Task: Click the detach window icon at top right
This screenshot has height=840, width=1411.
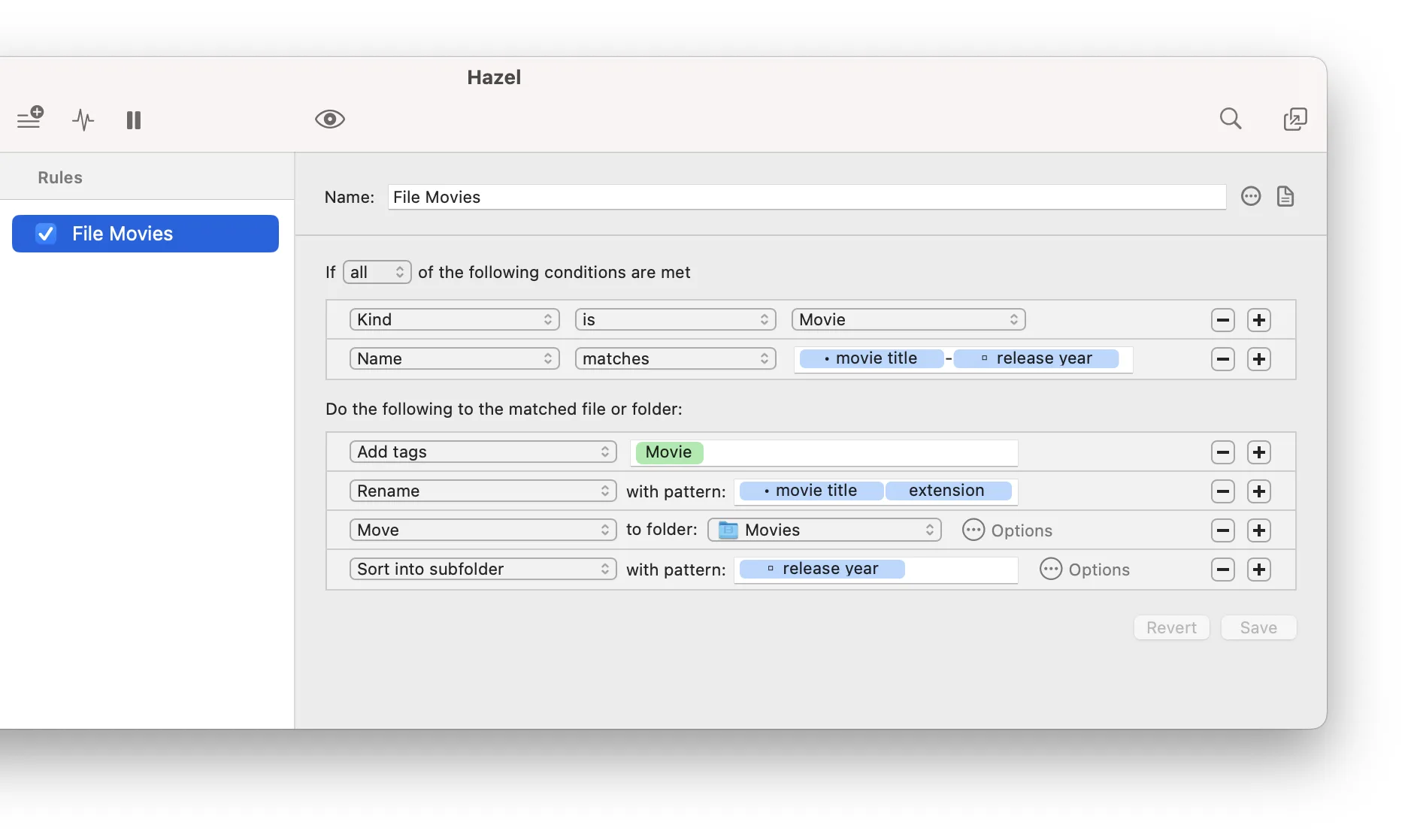Action: coord(1294,119)
